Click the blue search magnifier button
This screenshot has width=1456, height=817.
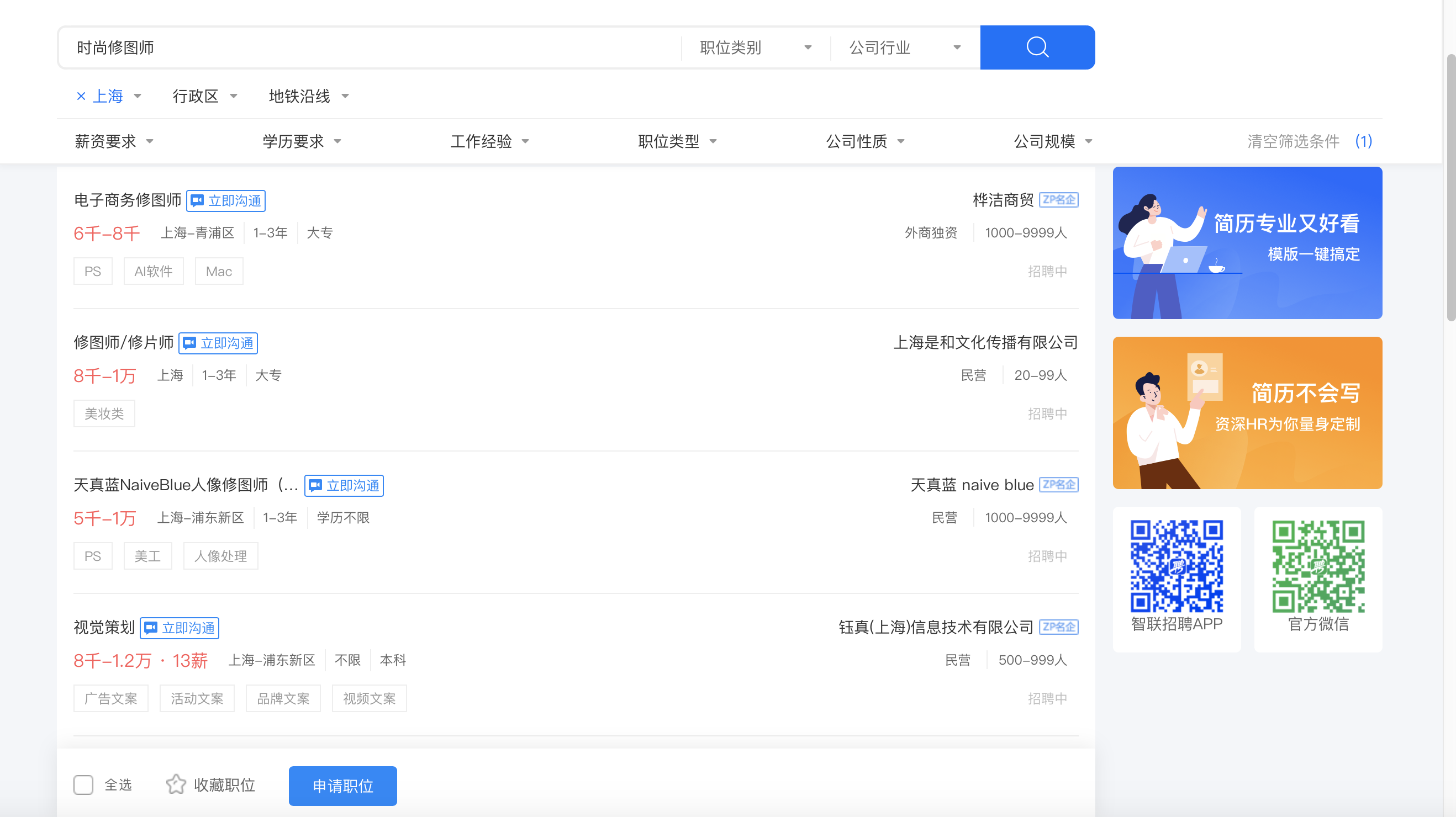click(x=1037, y=47)
